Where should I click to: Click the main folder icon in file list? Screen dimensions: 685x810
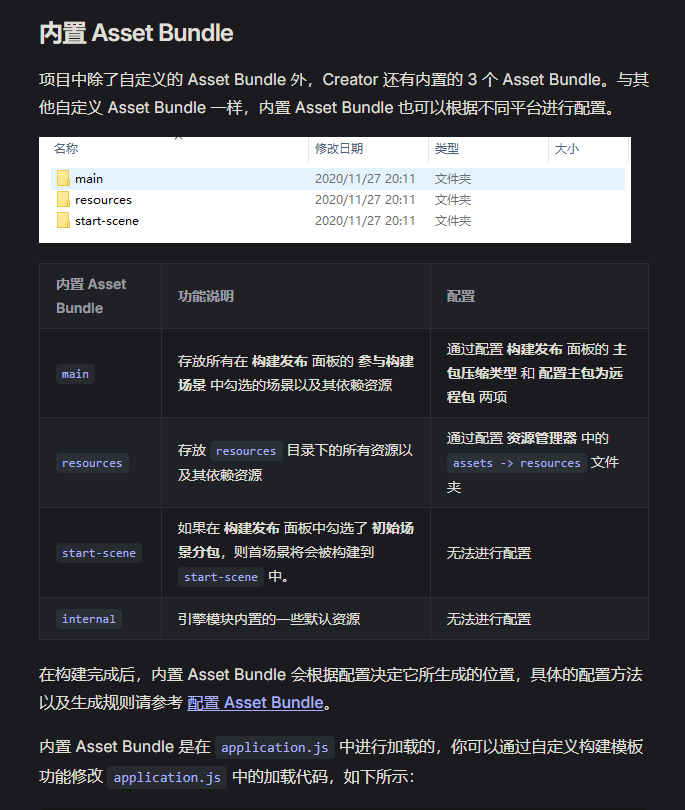64,179
